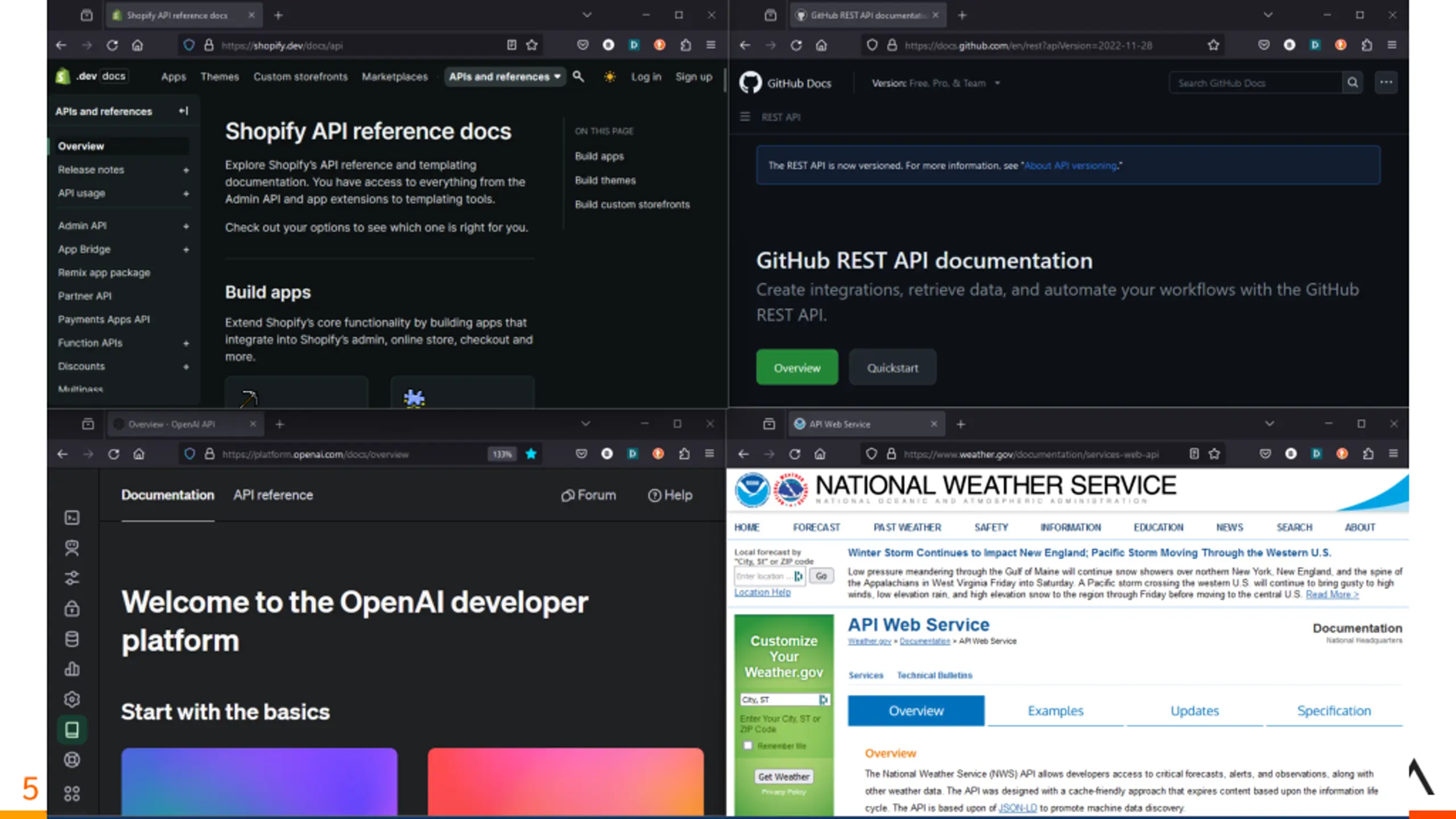Open the GitHub Docs three-dots menu

pyautogui.click(x=1386, y=82)
